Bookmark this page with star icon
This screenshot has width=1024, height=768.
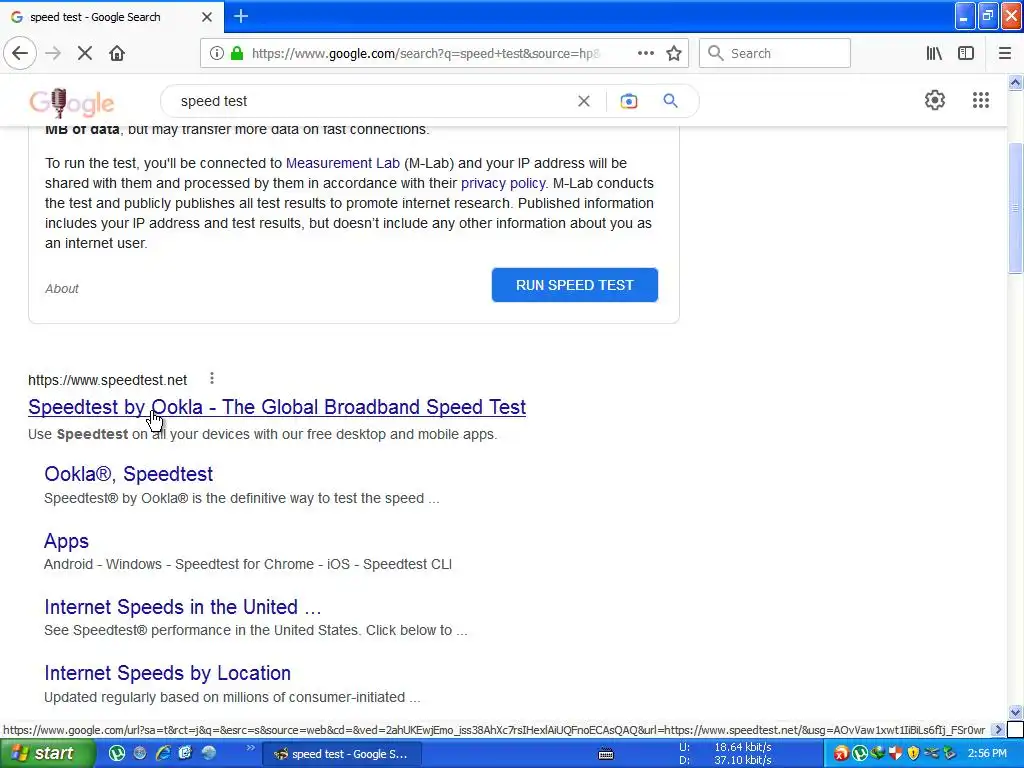click(x=674, y=53)
